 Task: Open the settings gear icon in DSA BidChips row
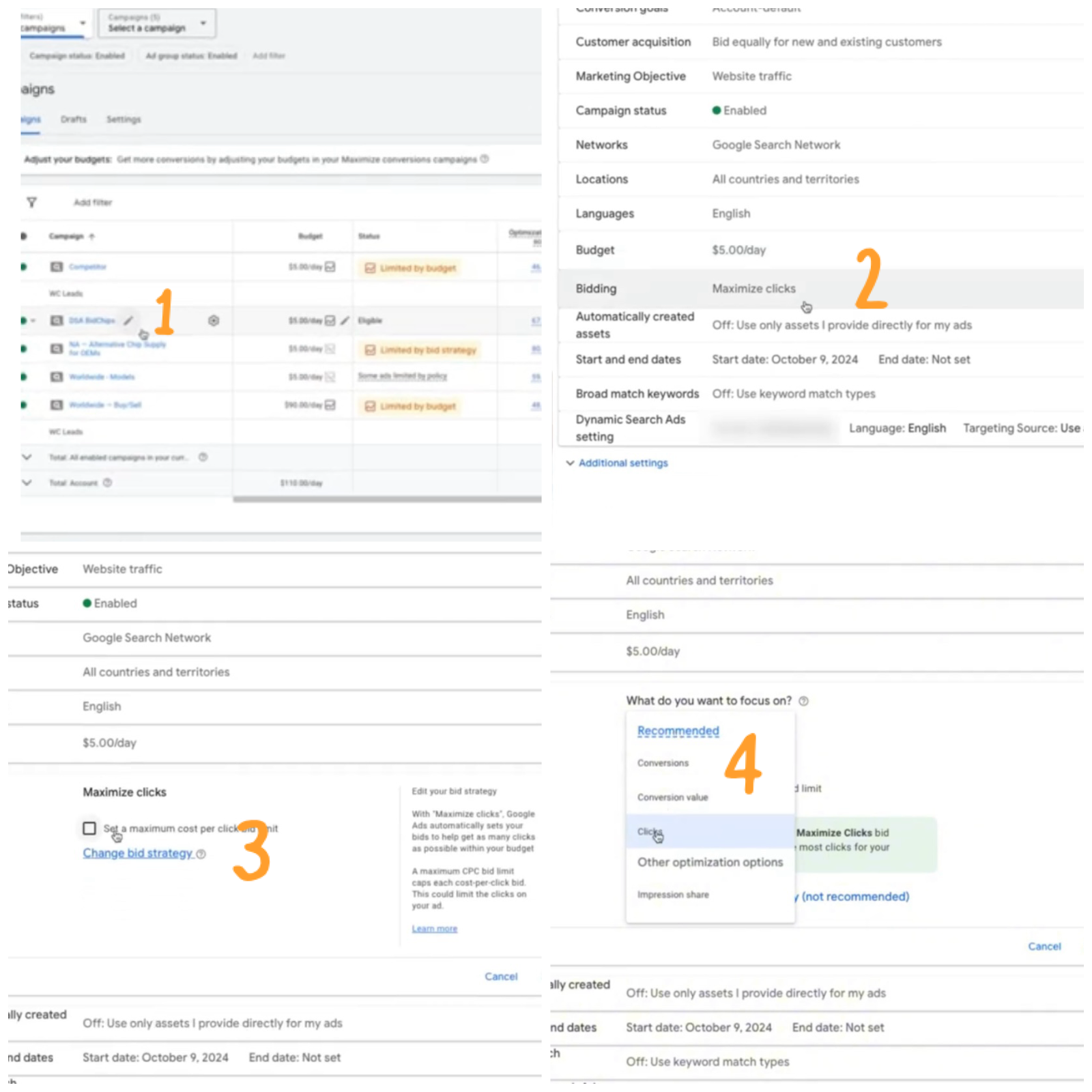(x=214, y=321)
